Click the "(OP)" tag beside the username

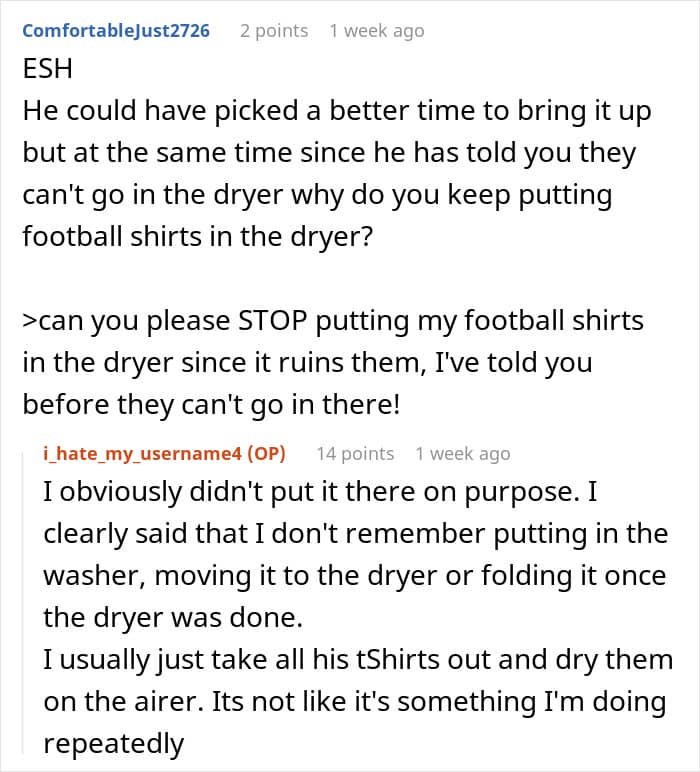pyautogui.click(x=264, y=453)
